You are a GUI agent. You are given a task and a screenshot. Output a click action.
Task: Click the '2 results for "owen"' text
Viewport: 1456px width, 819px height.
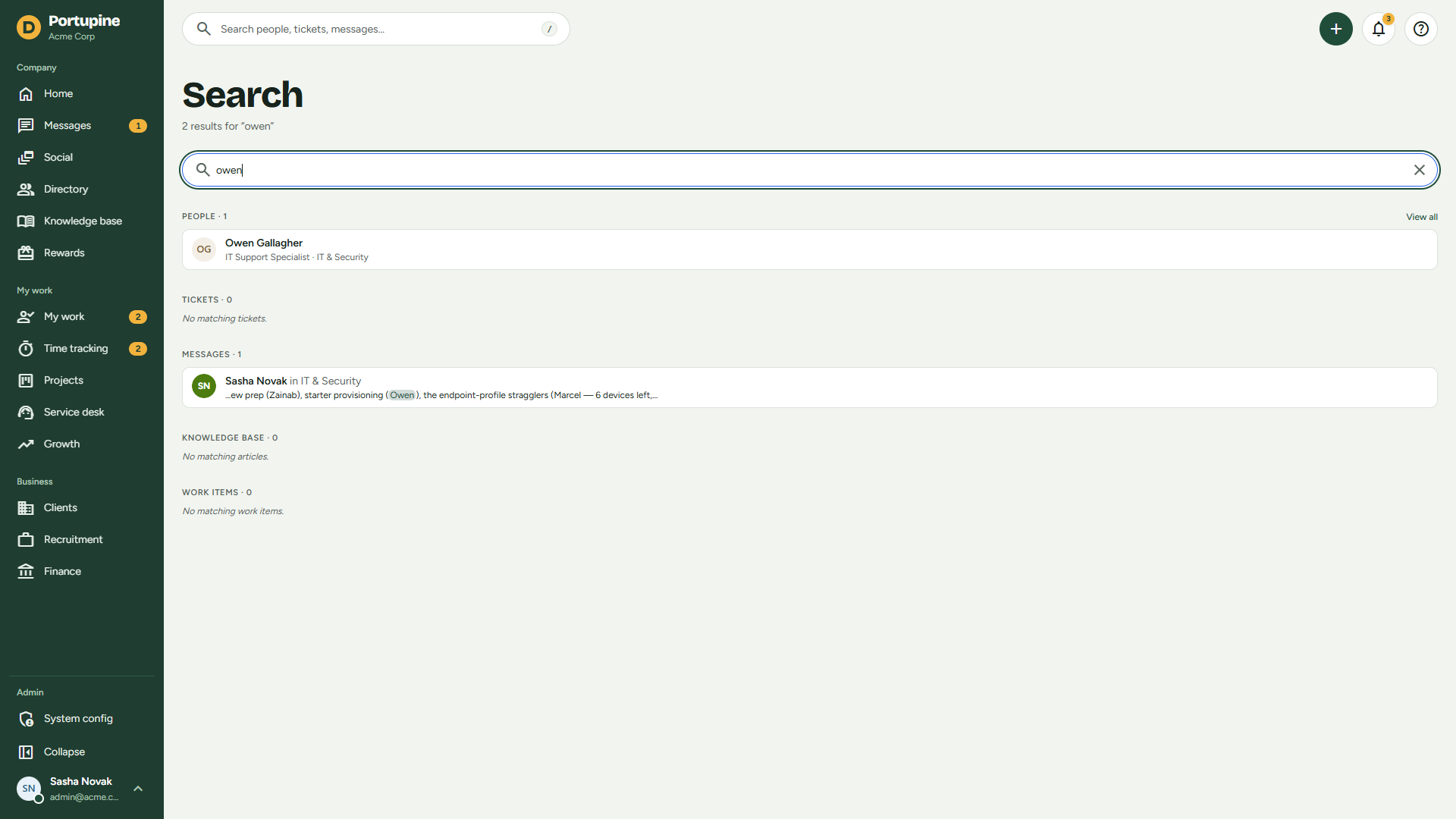pyautogui.click(x=227, y=127)
